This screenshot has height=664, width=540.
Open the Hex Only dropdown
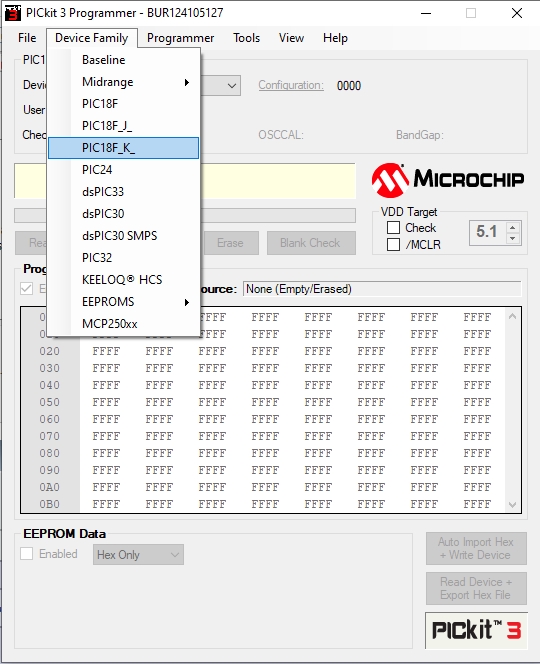[138, 555]
